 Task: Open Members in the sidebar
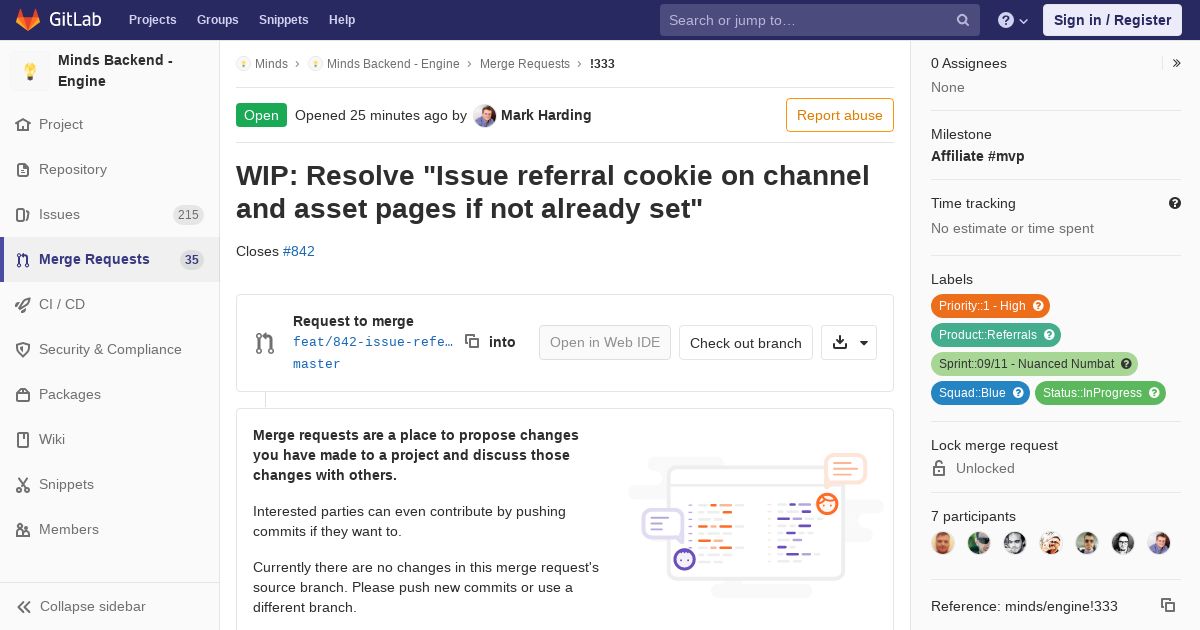pyautogui.click(x=110, y=529)
